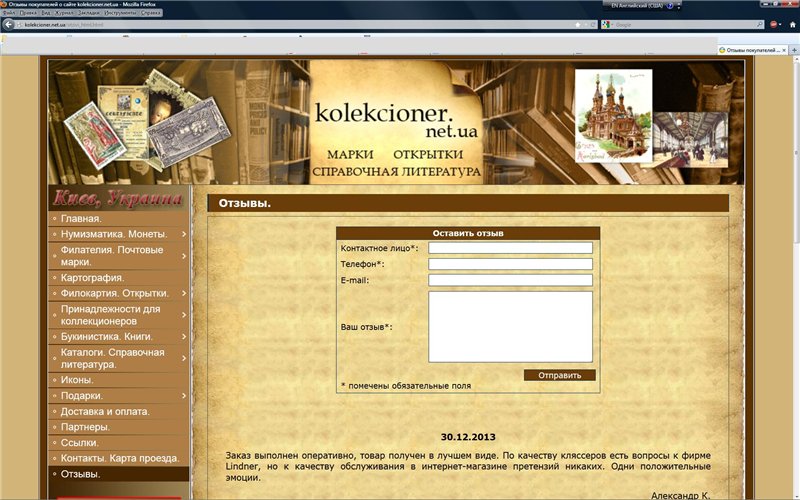The image size is (800, 500).
Task: Click the Контактное лицо input field
Action: [x=510, y=248]
